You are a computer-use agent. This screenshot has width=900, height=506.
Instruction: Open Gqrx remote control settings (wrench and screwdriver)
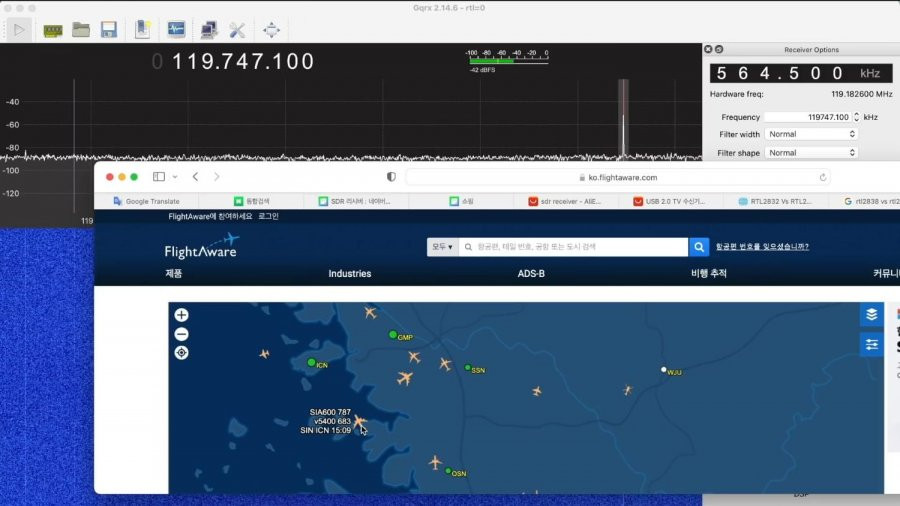pyautogui.click(x=237, y=30)
